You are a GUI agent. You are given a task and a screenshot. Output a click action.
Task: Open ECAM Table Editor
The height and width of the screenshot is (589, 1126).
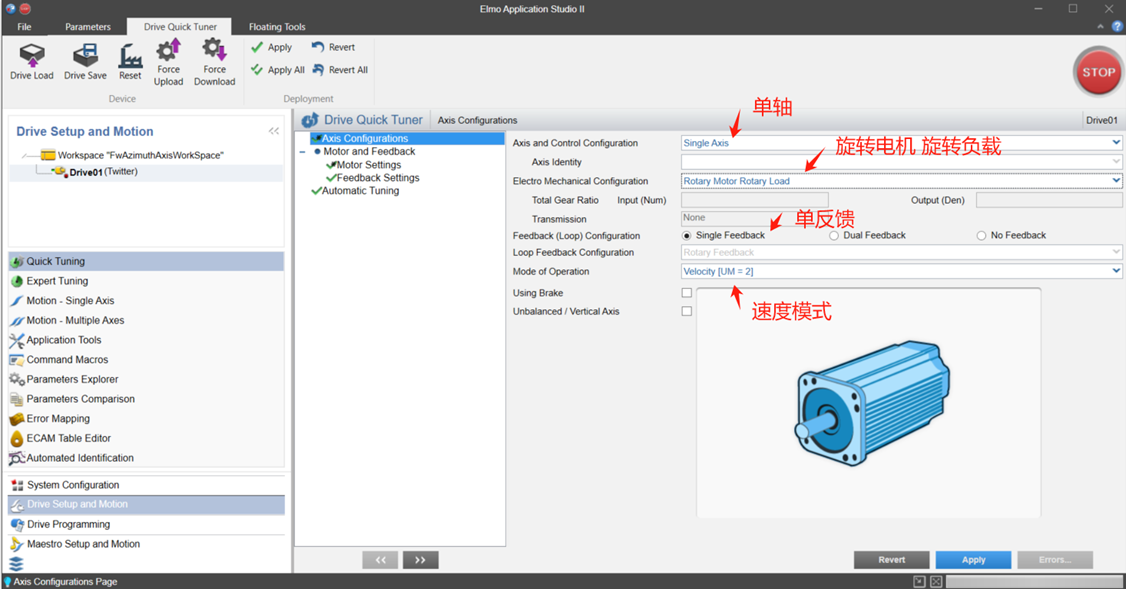pos(146,438)
